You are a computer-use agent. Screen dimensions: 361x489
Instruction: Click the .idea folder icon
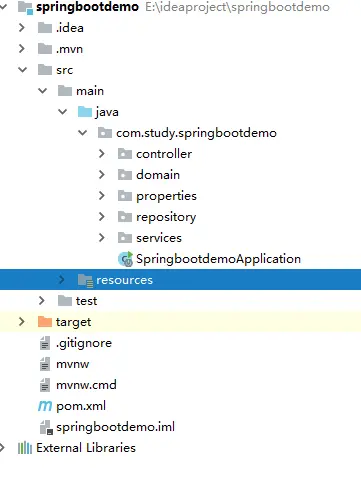[45, 28]
